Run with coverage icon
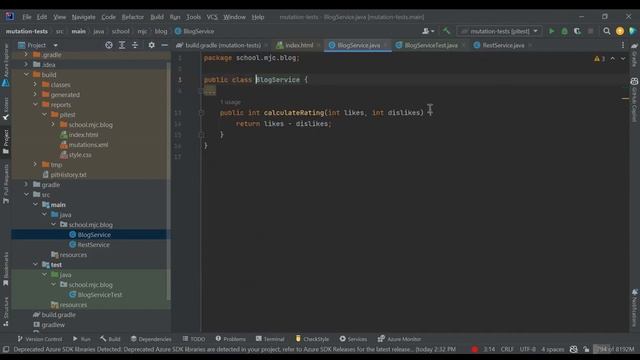The width and height of the screenshot is (640, 360). [x=577, y=31]
